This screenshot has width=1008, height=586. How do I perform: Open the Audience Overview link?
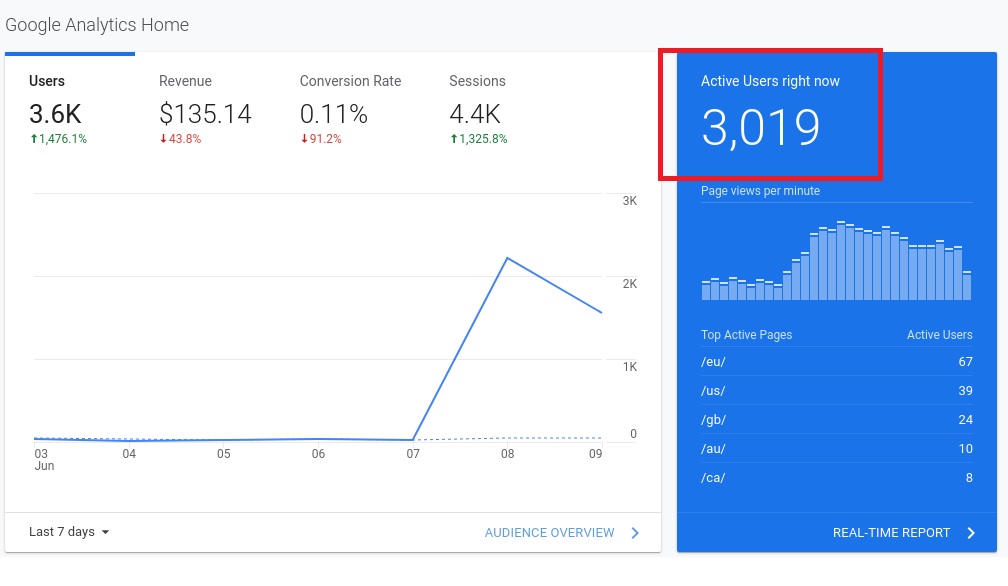click(549, 533)
